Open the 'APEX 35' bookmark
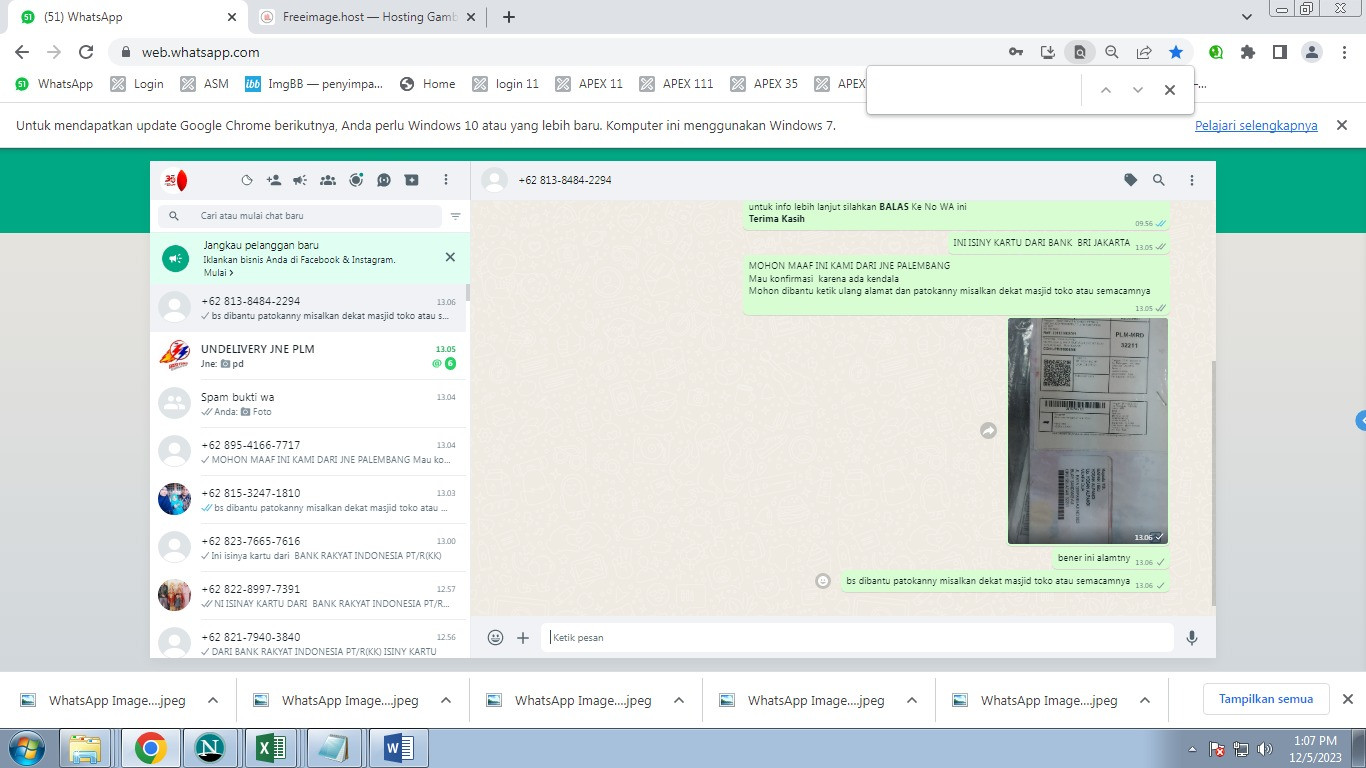 click(x=765, y=84)
